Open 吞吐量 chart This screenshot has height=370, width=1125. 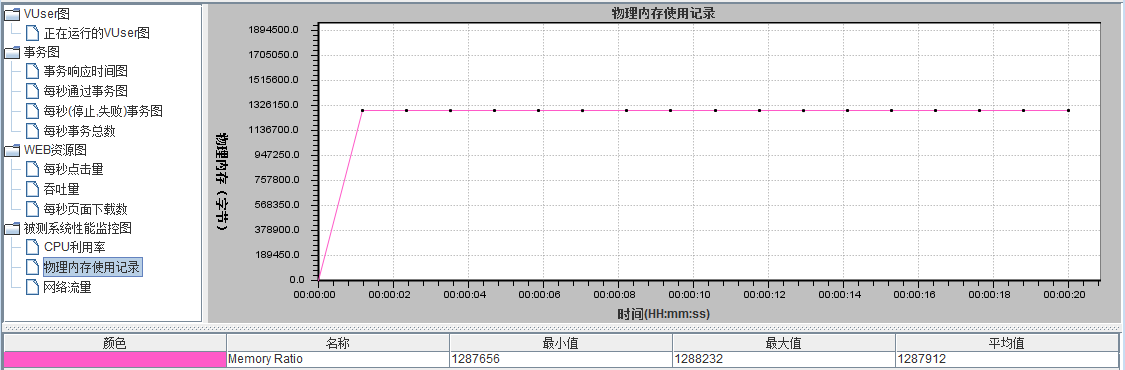pyautogui.click(x=62, y=189)
